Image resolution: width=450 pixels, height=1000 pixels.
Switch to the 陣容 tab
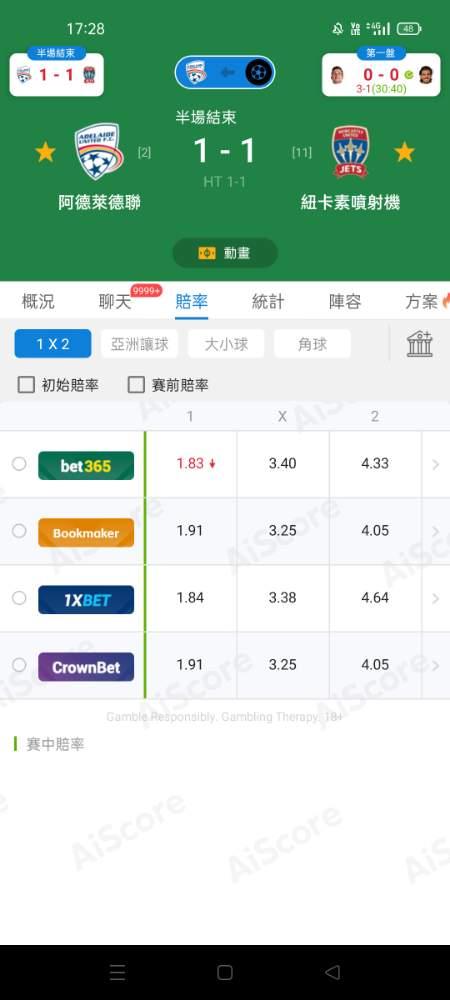coord(345,302)
